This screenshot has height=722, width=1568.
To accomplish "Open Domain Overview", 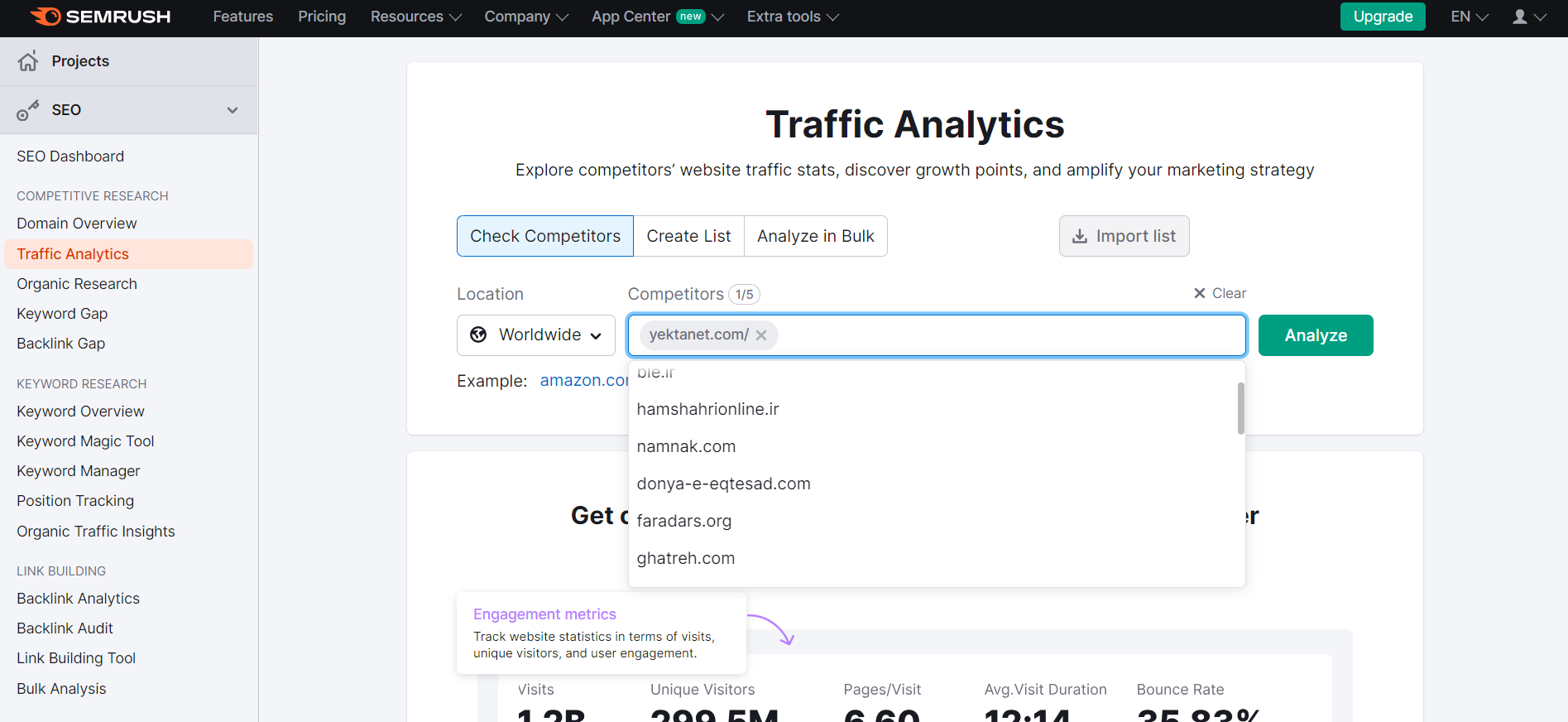I will (x=77, y=224).
